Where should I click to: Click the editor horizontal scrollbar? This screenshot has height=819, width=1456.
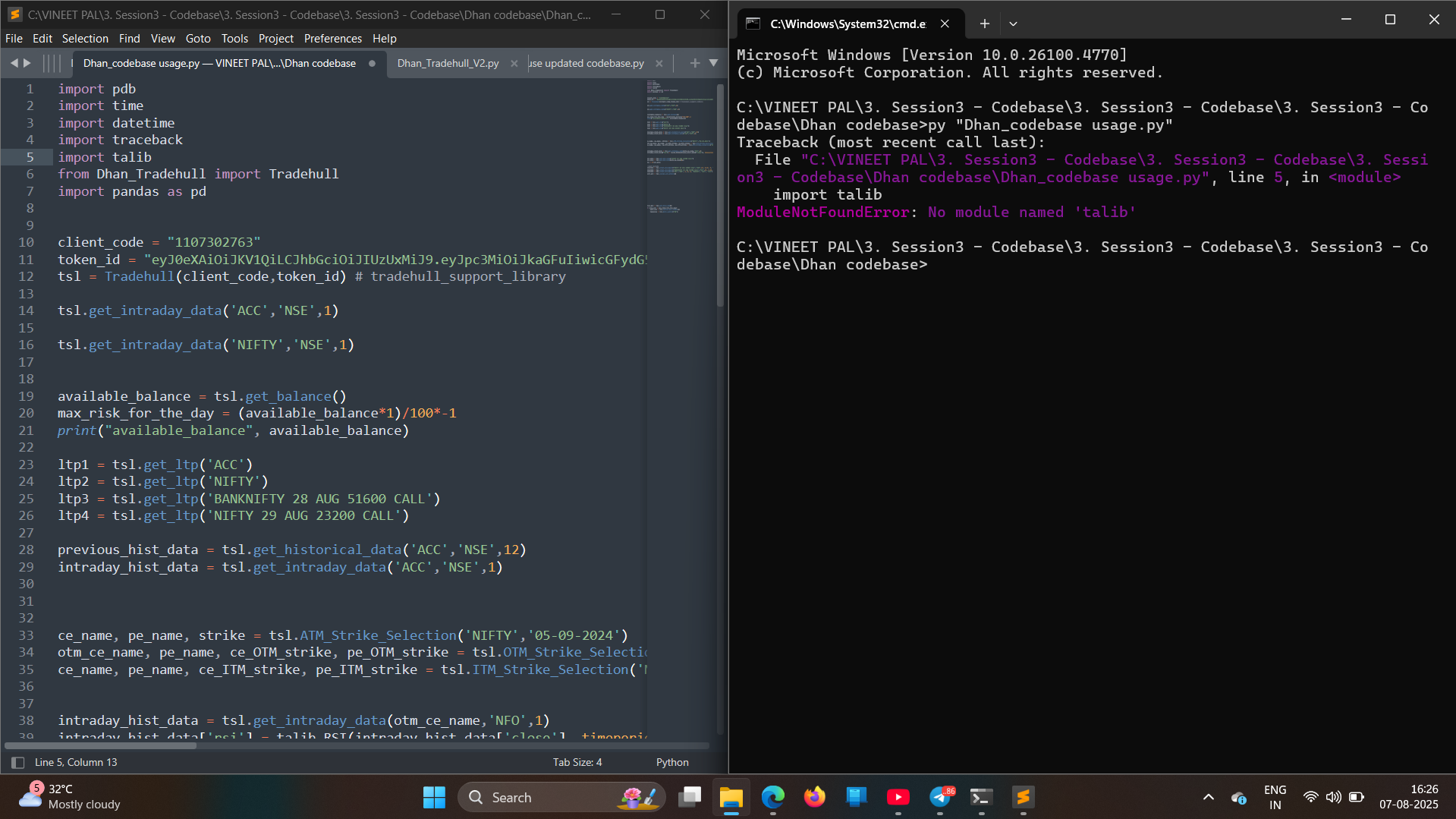pyautogui.click(x=100, y=745)
